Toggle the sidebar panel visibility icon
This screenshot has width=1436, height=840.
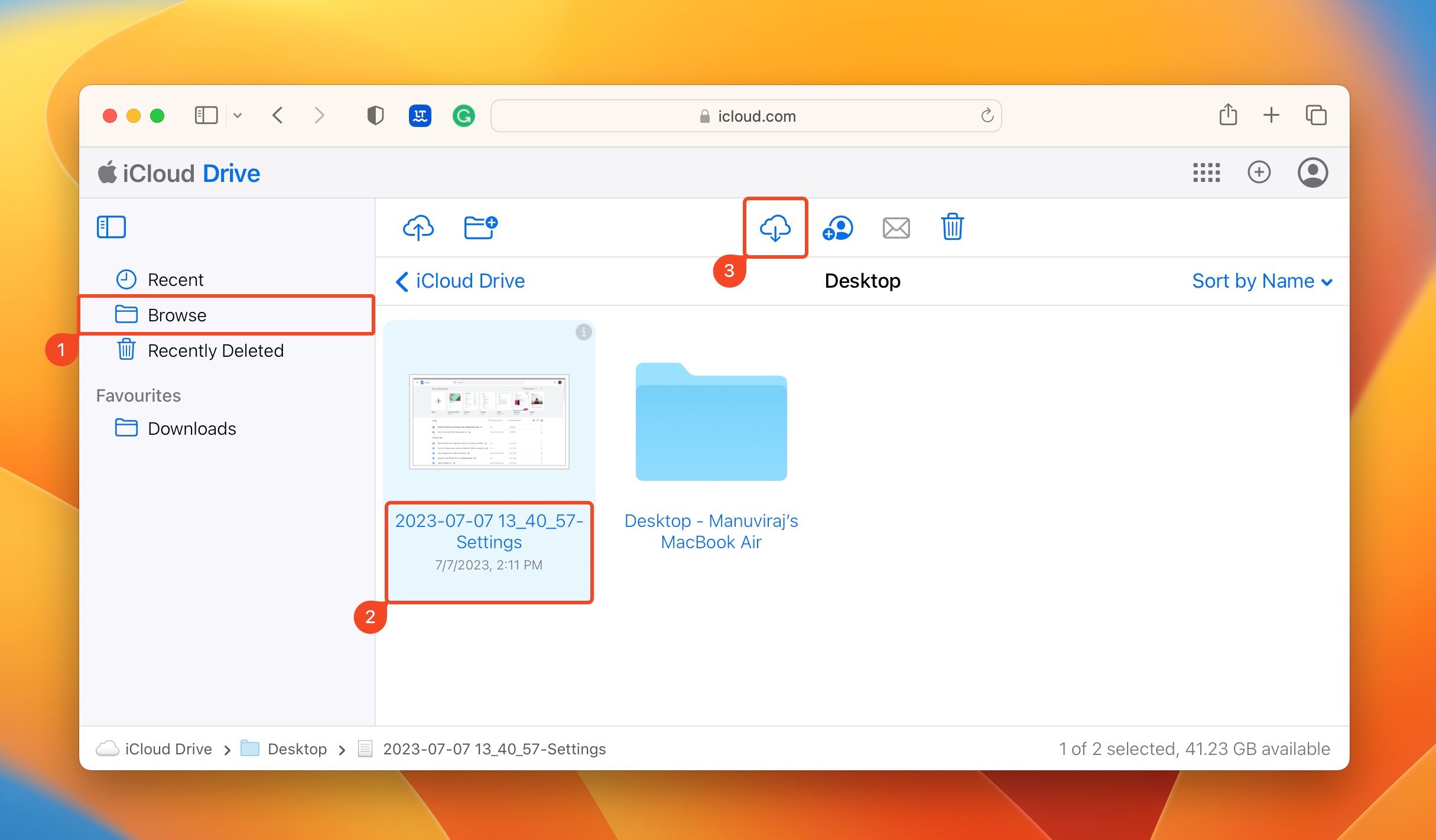click(x=112, y=227)
